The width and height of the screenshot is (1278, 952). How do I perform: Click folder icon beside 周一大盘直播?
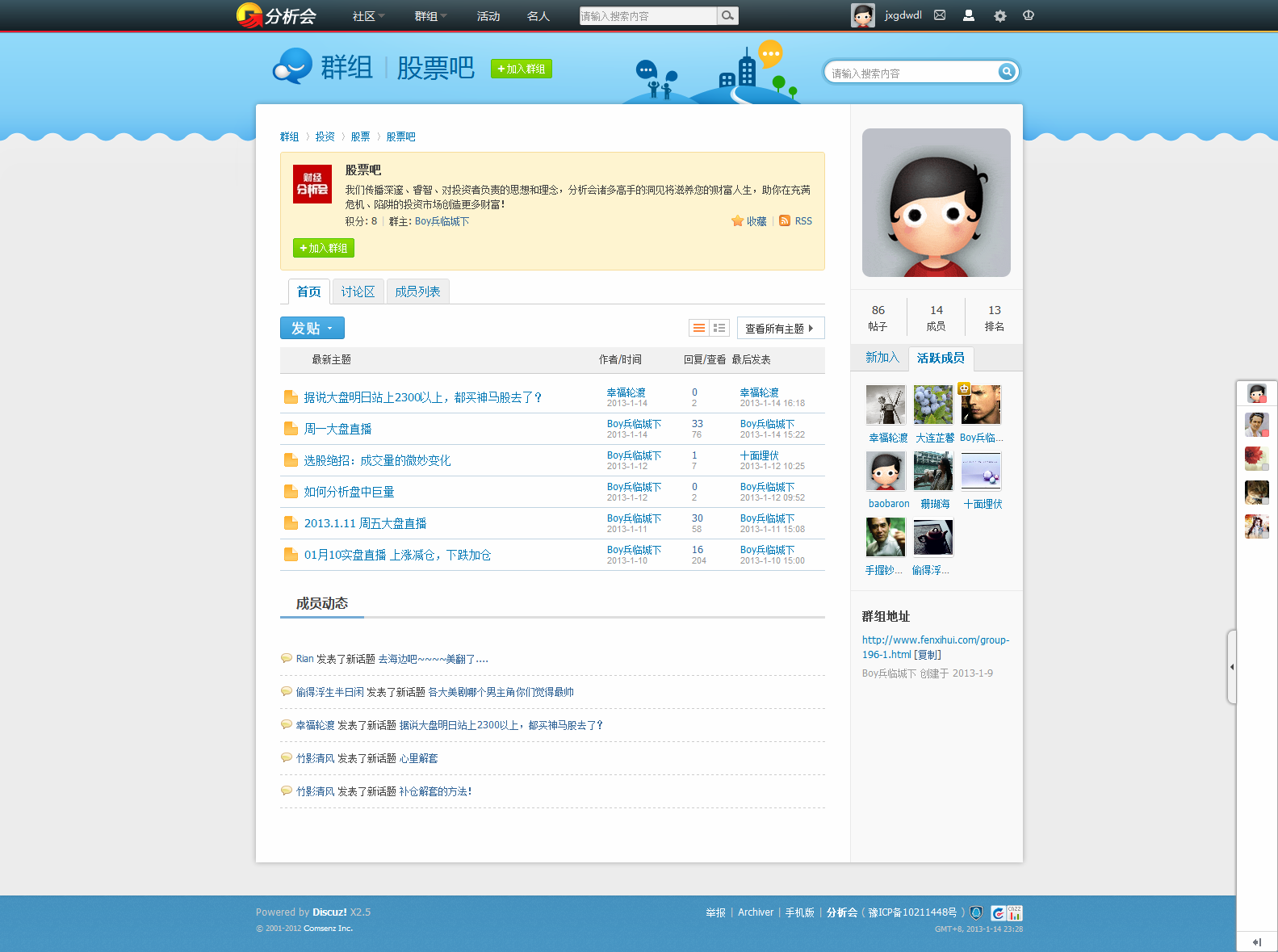pyautogui.click(x=291, y=429)
